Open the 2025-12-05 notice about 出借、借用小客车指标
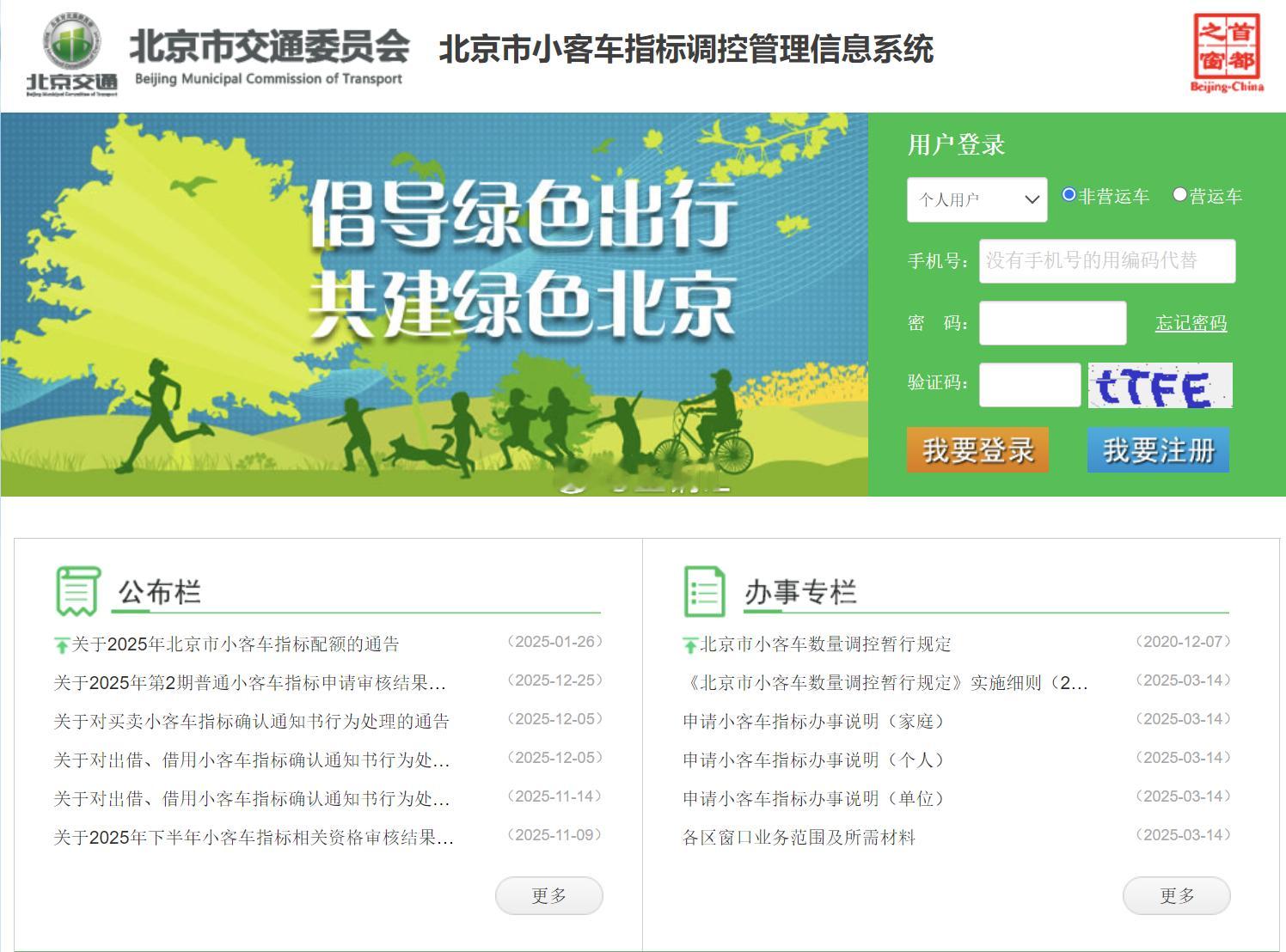Viewport: 1286px width, 952px height. [252, 760]
